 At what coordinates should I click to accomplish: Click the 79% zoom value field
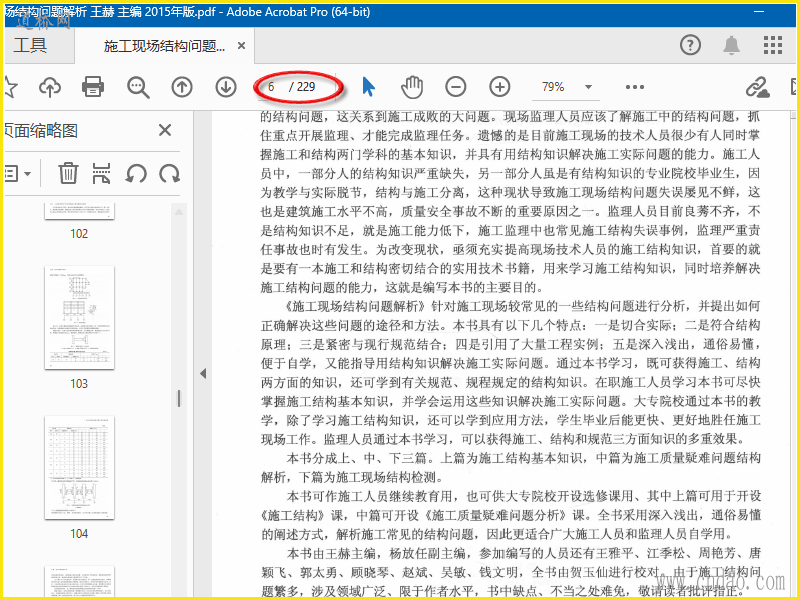554,87
